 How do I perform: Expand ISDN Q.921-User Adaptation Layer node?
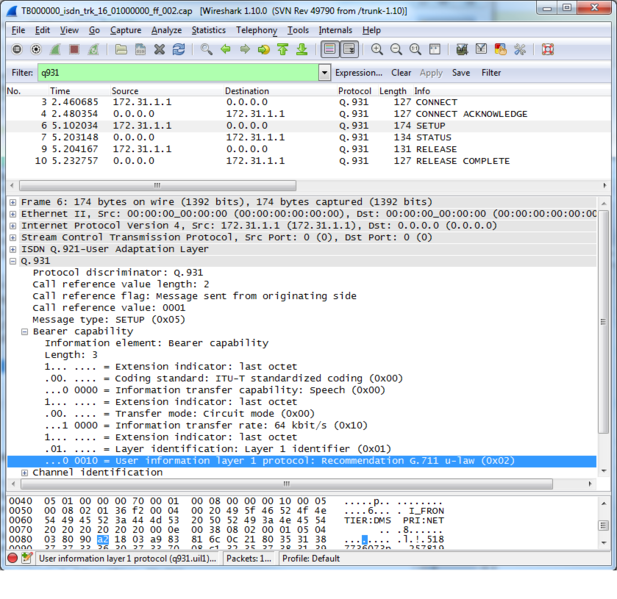[13, 250]
